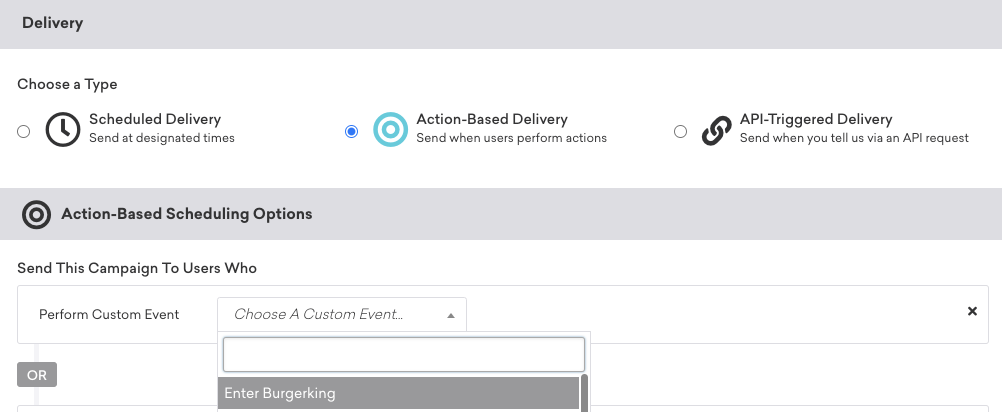Screen dimensions: 1002x412
Task: Click the API-Triggered Delivery chain link icon
Action: [x=716, y=130]
